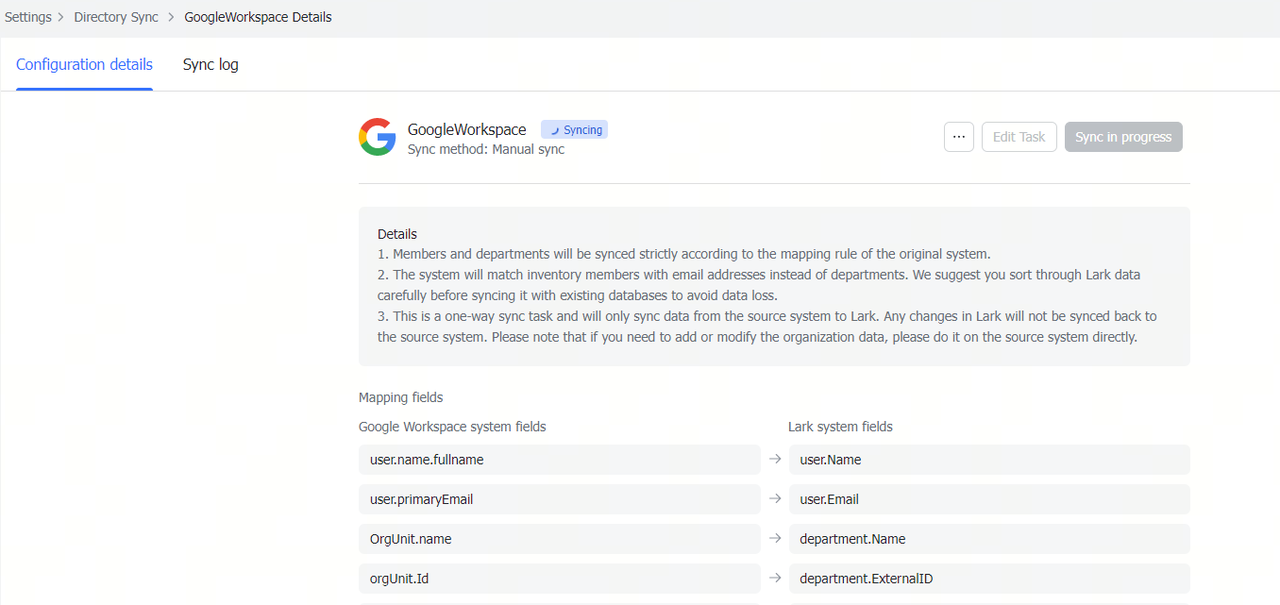
Task: Click the arrow beside user.primaryEmail
Action: pyautogui.click(x=774, y=499)
